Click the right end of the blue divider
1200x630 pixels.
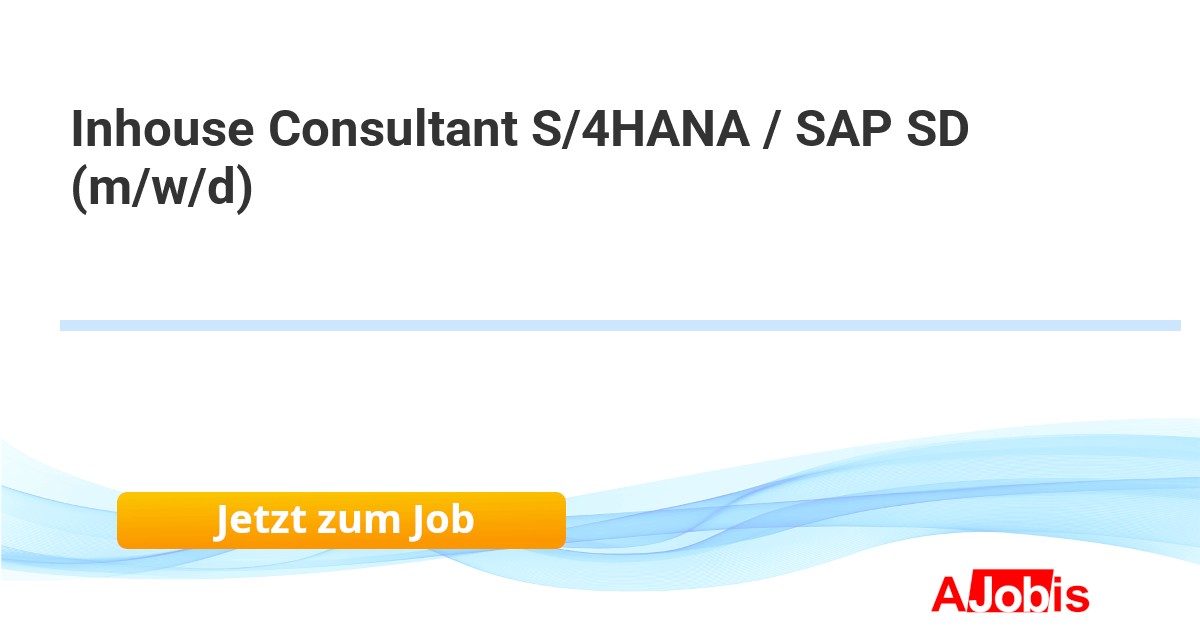(1174, 325)
